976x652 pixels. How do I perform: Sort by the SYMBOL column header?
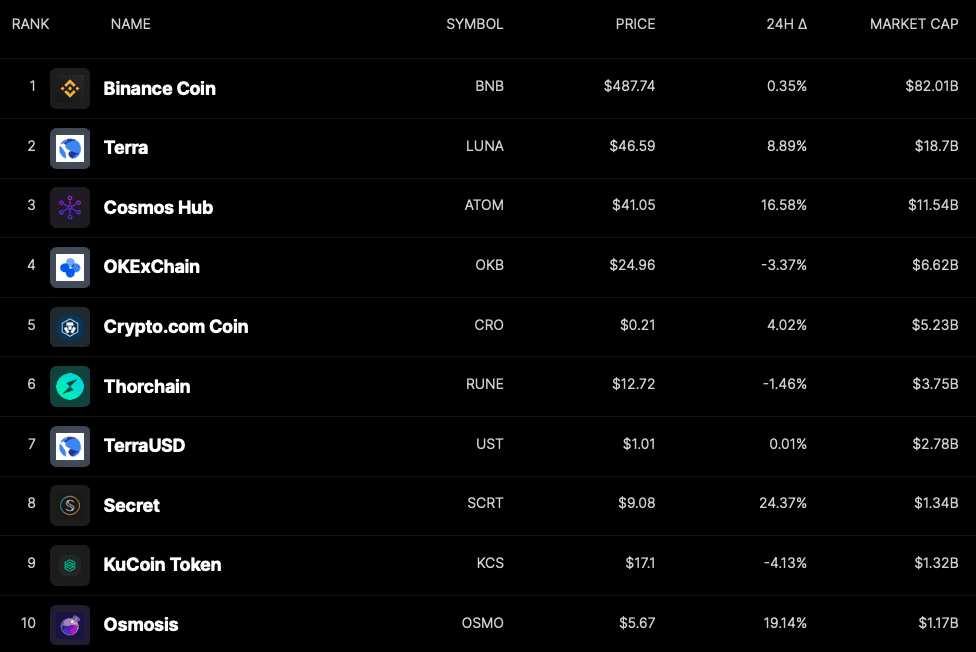pyautogui.click(x=475, y=24)
